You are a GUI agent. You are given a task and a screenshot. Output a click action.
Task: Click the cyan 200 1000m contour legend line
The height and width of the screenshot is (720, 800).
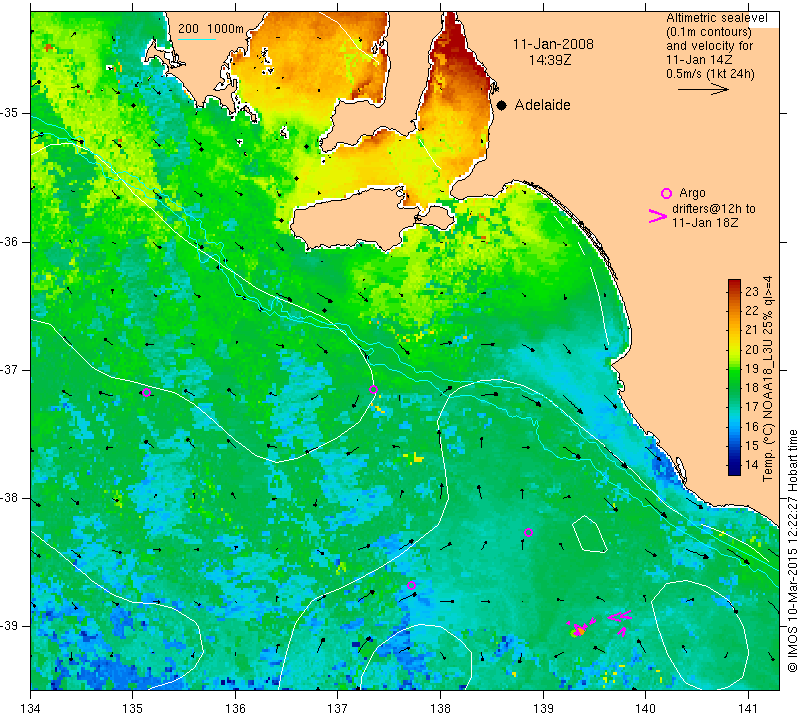pos(197,39)
